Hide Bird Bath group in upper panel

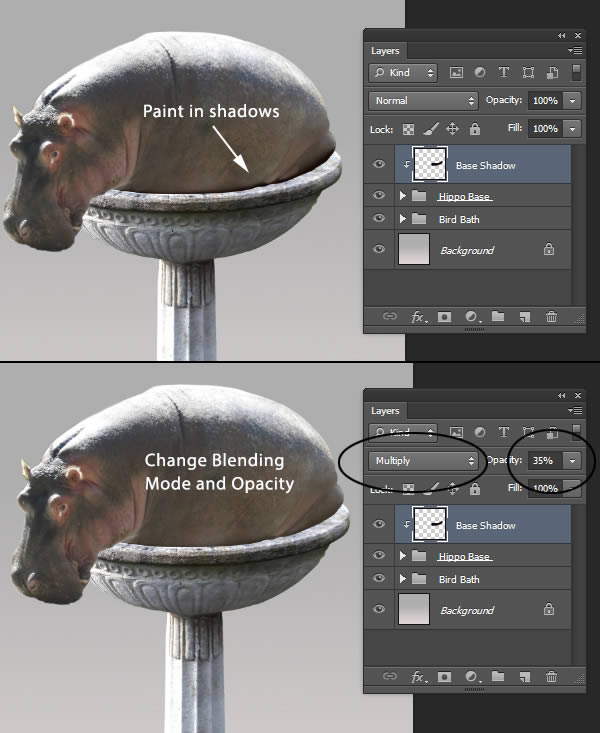tap(379, 218)
